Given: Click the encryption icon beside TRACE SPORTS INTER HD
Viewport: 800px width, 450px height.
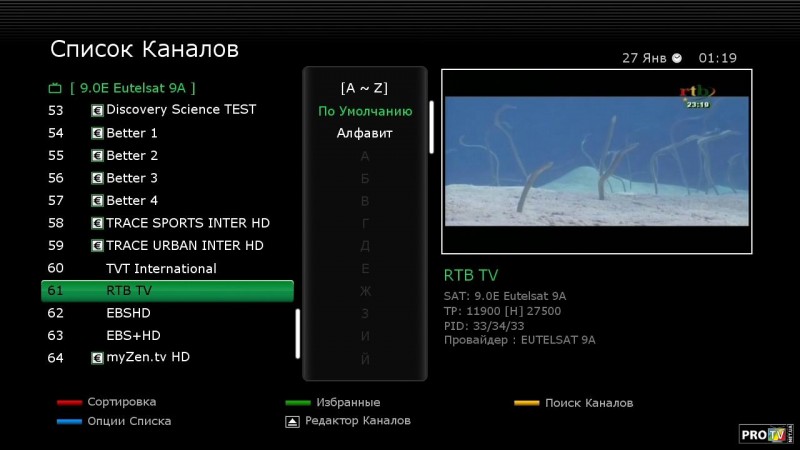Looking at the screenshot, I should [97, 223].
